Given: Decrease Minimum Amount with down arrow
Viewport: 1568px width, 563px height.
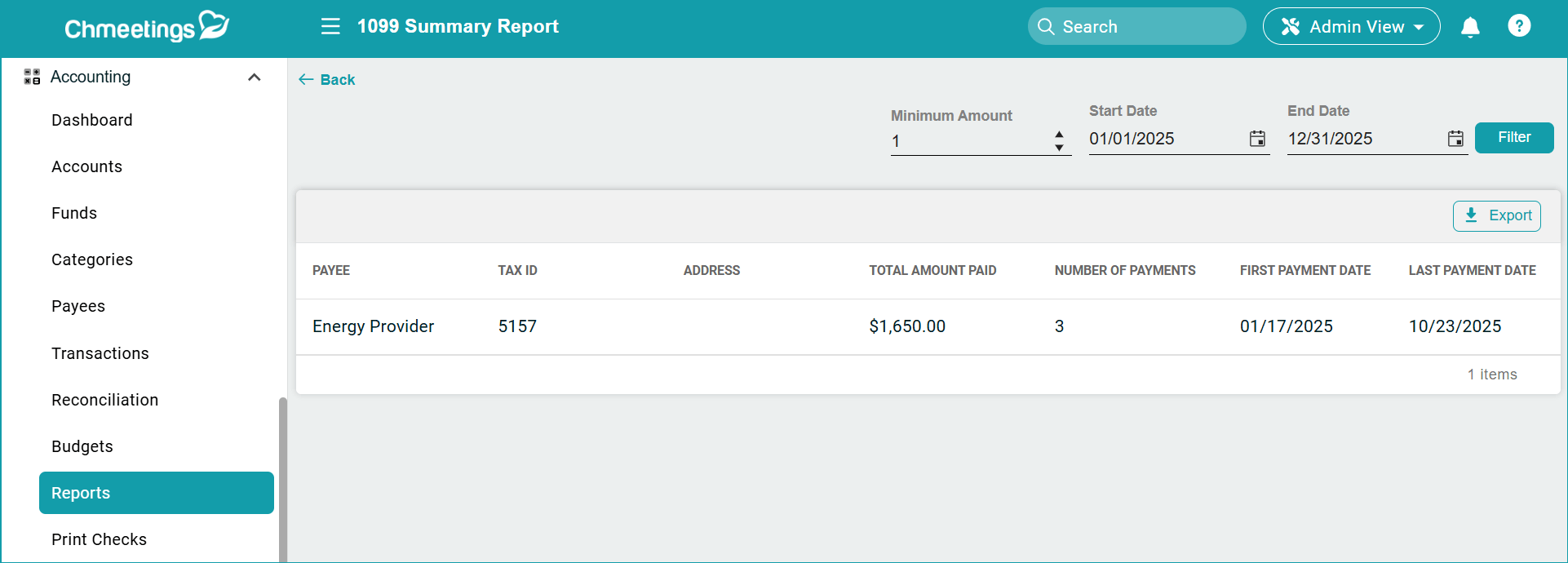Looking at the screenshot, I should pyautogui.click(x=1059, y=148).
